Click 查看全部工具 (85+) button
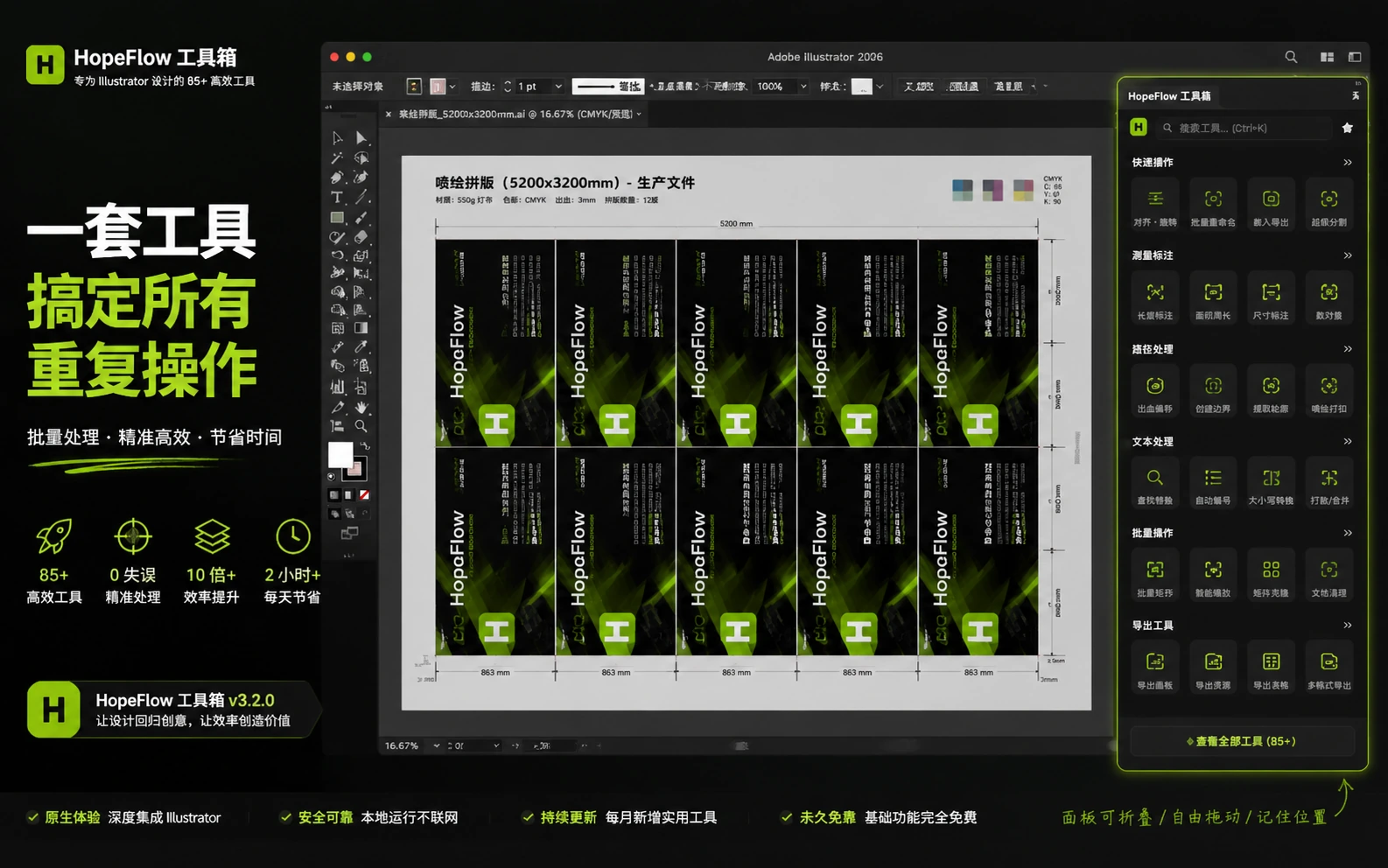1388x868 pixels. point(1242,741)
